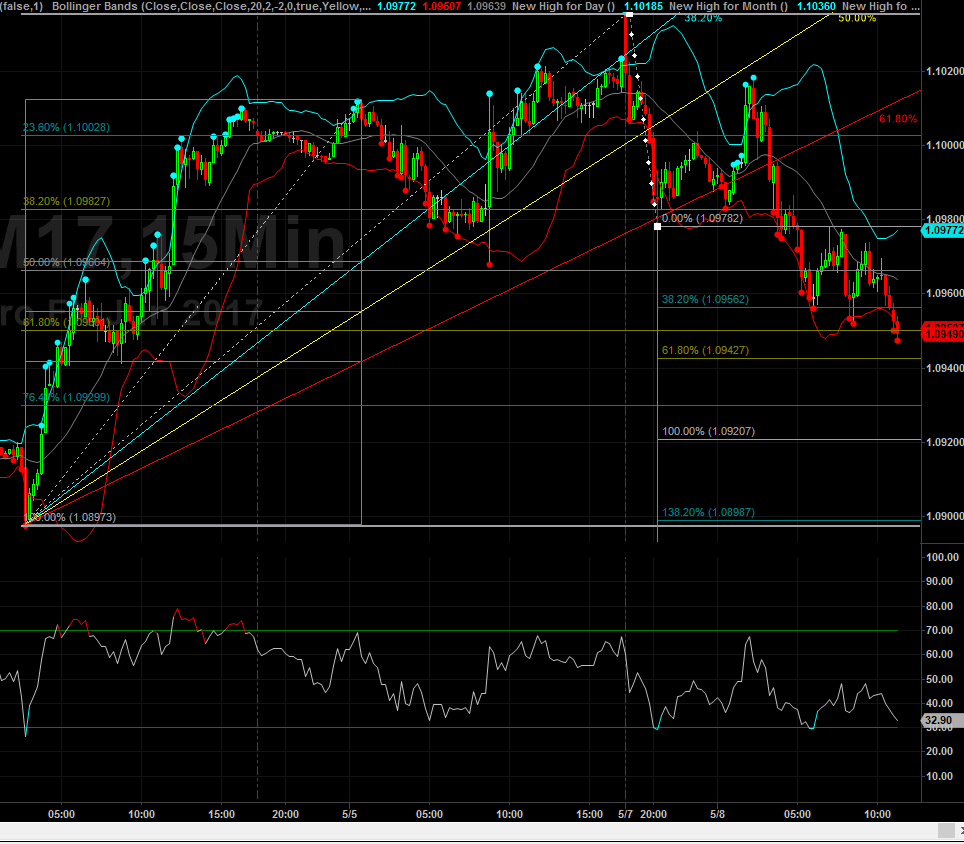964x844 pixels.
Task: Click the 5/8 date marker on time axis
Action: [x=717, y=814]
